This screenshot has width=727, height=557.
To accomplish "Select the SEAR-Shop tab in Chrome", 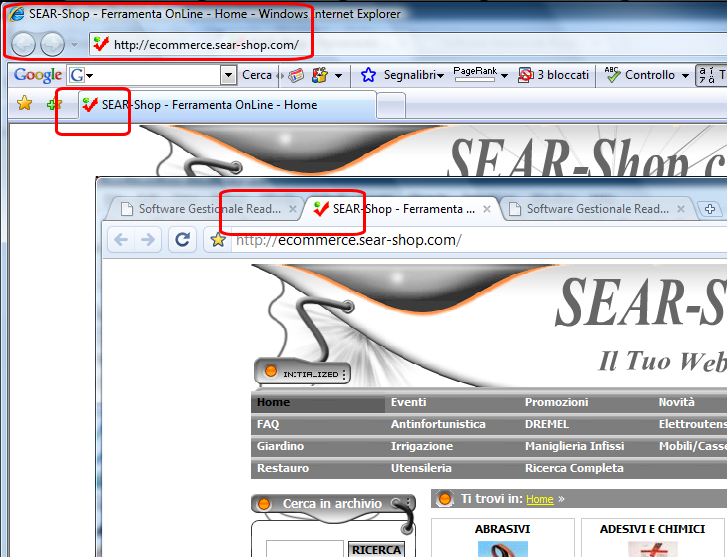I will tap(401, 209).
